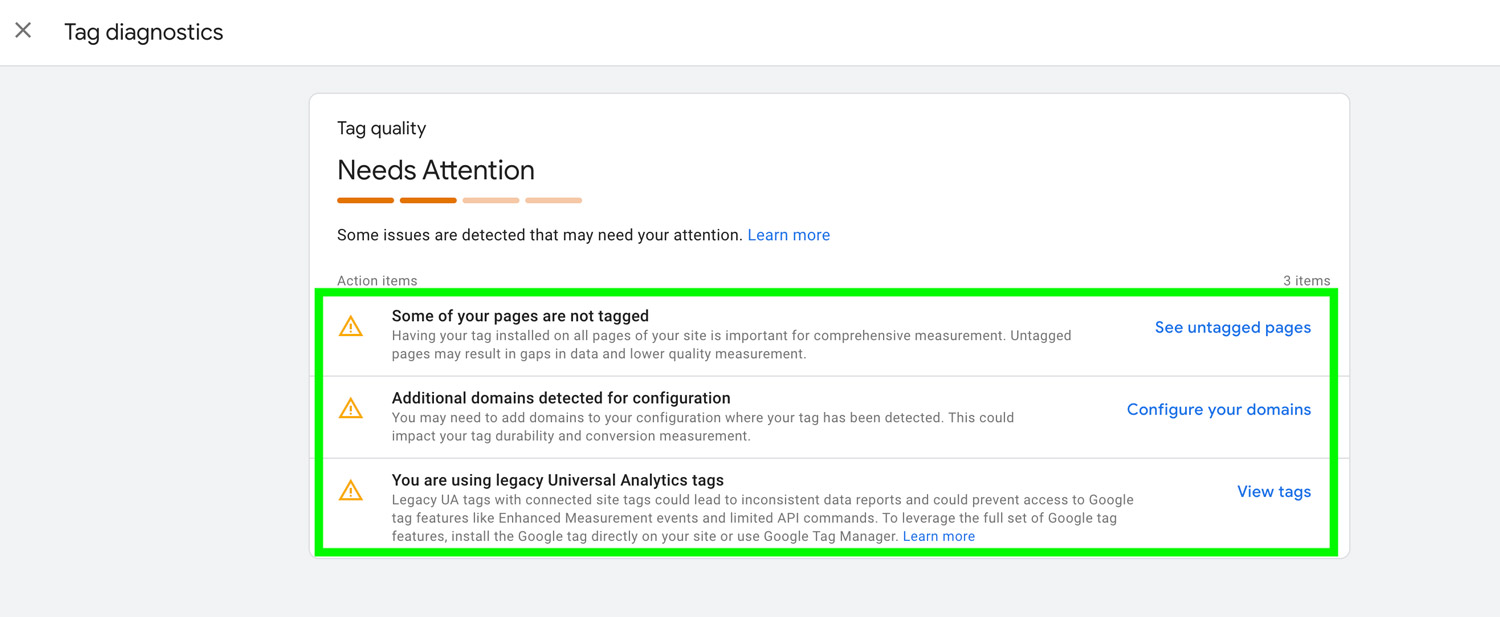Image resolution: width=1500 pixels, height=617 pixels.
Task: Click first dark orange tag quality bar segment
Action: point(365,200)
